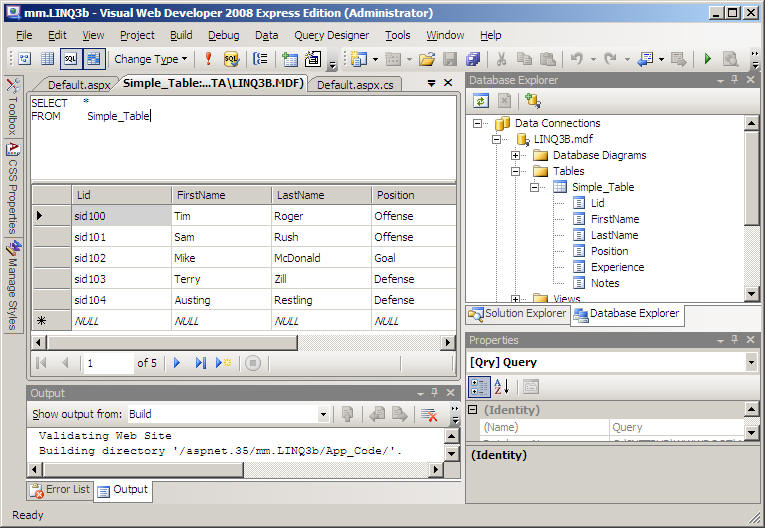Click the Connect to Database icon
Screen dimensions: 765x528
[x=532, y=101]
